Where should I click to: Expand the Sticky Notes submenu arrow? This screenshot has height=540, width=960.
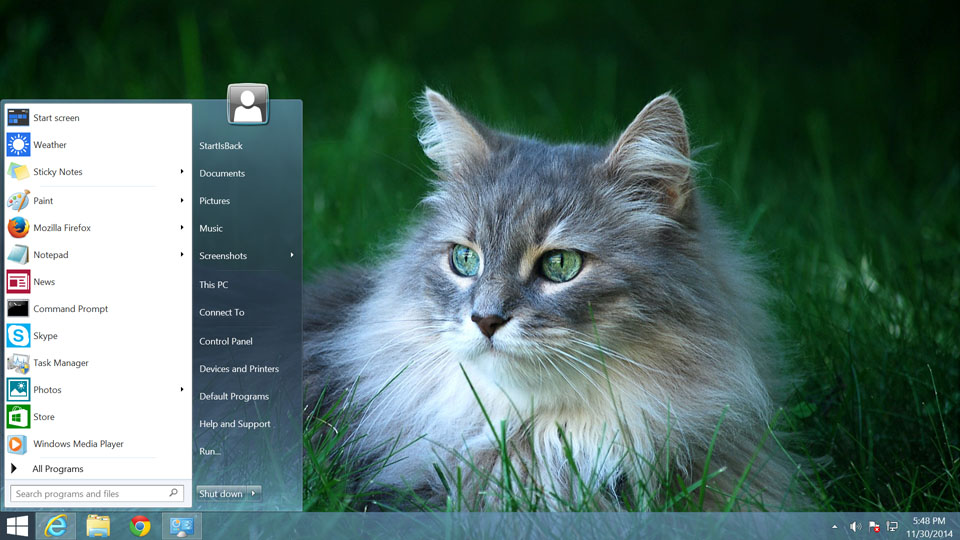pyautogui.click(x=182, y=172)
